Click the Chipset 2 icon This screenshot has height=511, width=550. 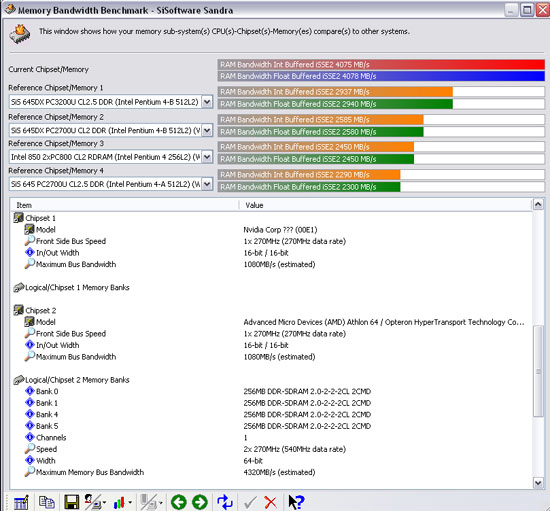18,310
